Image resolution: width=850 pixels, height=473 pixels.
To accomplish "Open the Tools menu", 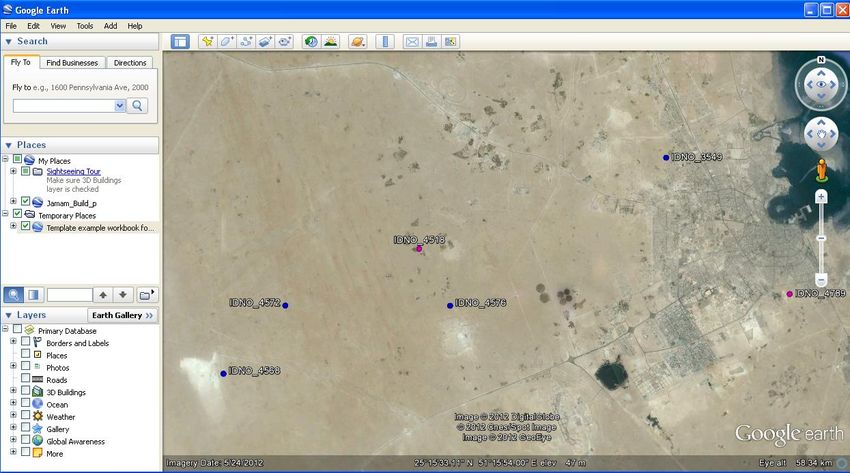I will tap(85, 25).
